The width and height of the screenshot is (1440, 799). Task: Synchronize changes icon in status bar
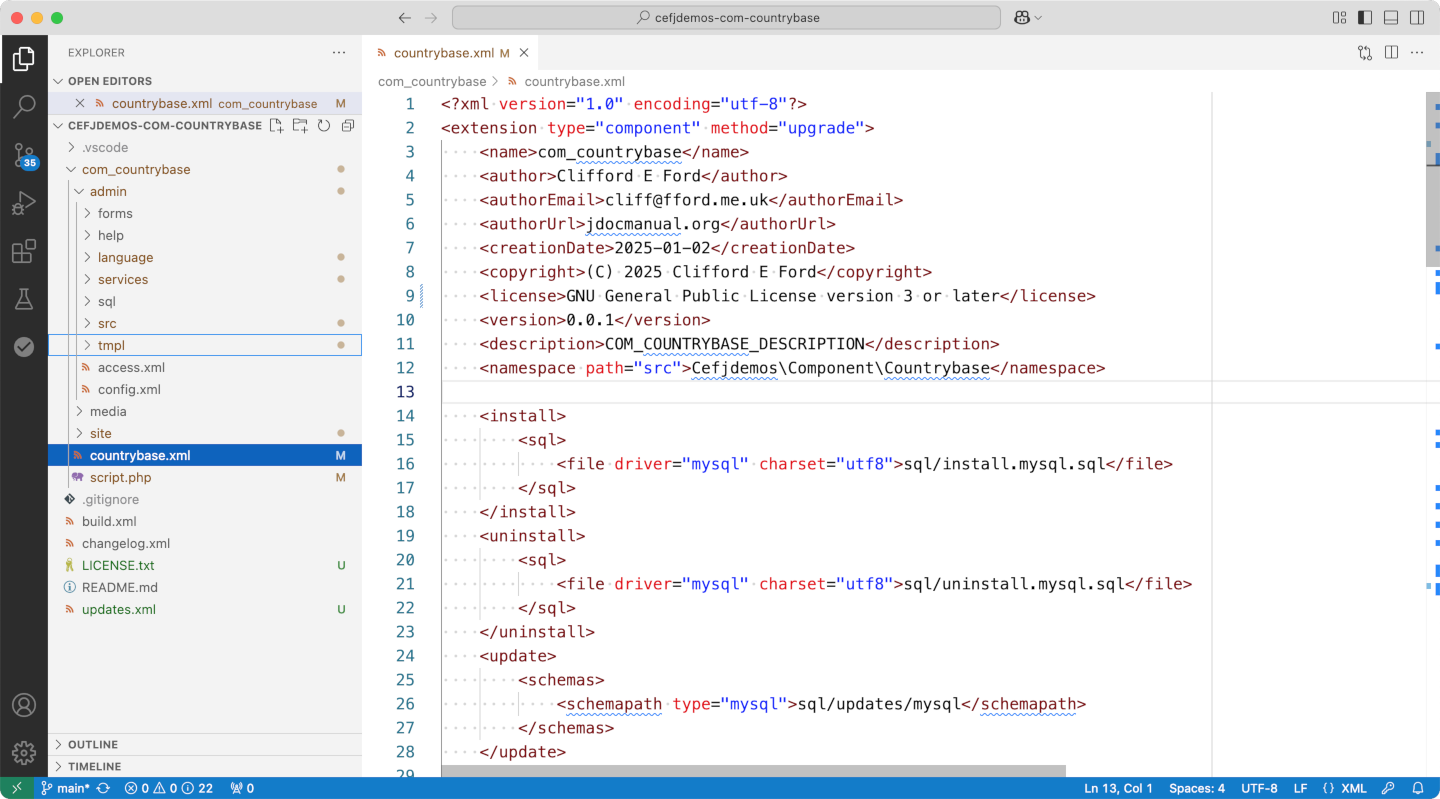point(103,788)
